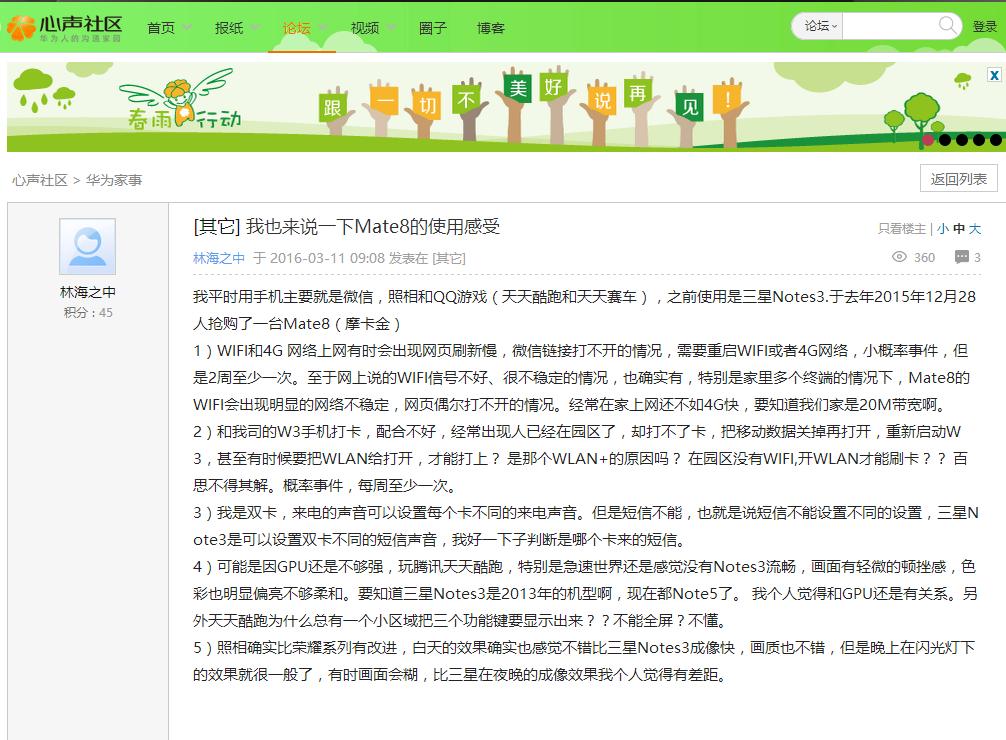Switch font size to 小

click(945, 228)
